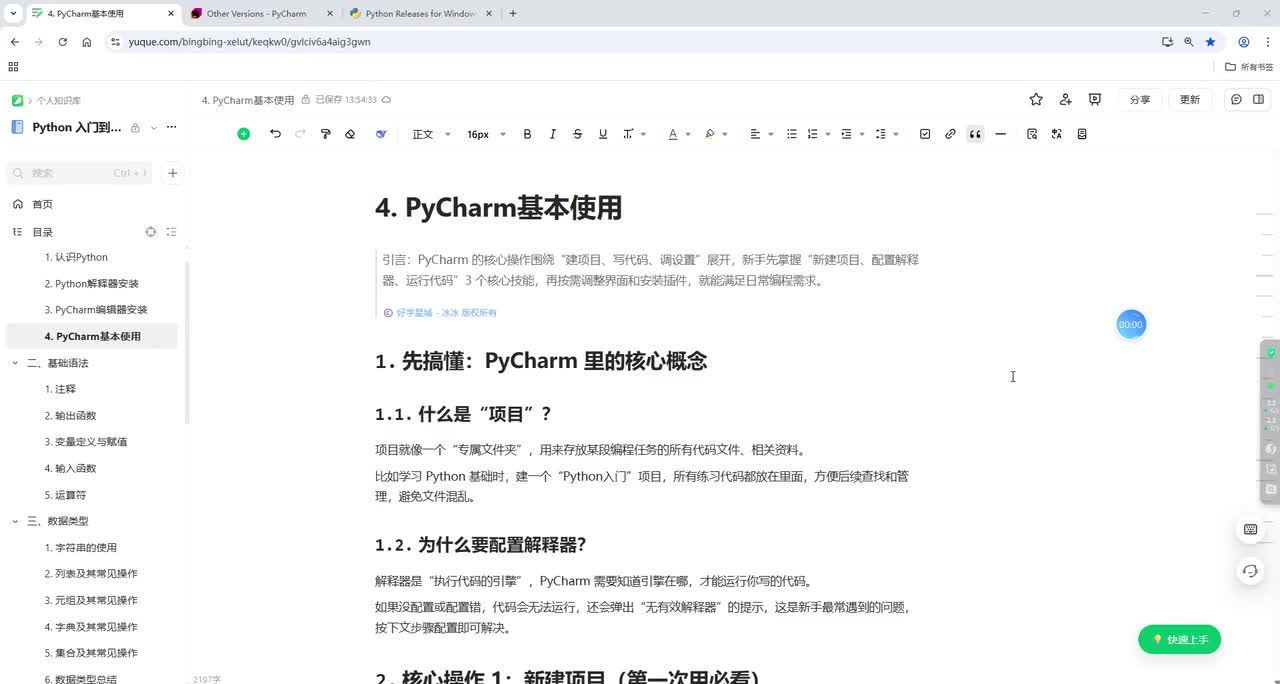Select the format painter tool
Screen dimensions: 1280x684
point(325,134)
